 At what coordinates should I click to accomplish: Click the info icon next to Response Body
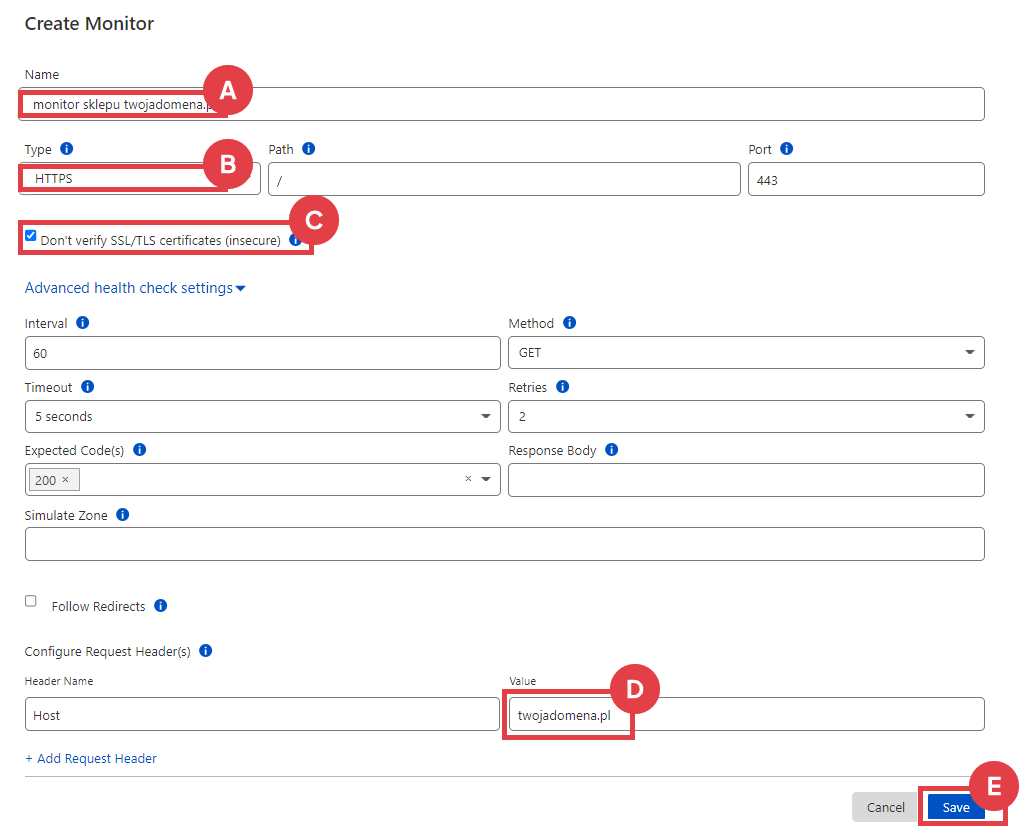tap(612, 450)
